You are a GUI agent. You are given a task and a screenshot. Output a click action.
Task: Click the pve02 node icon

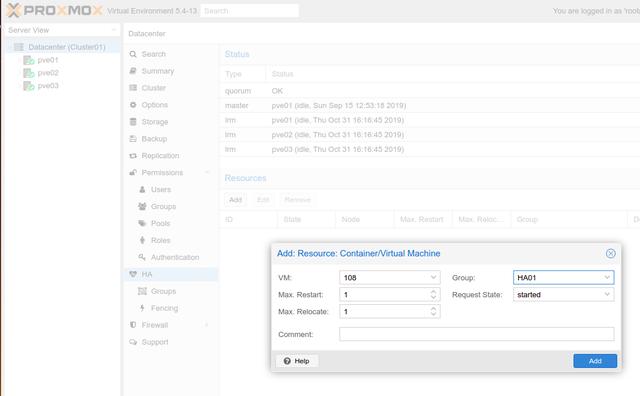(x=29, y=73)
